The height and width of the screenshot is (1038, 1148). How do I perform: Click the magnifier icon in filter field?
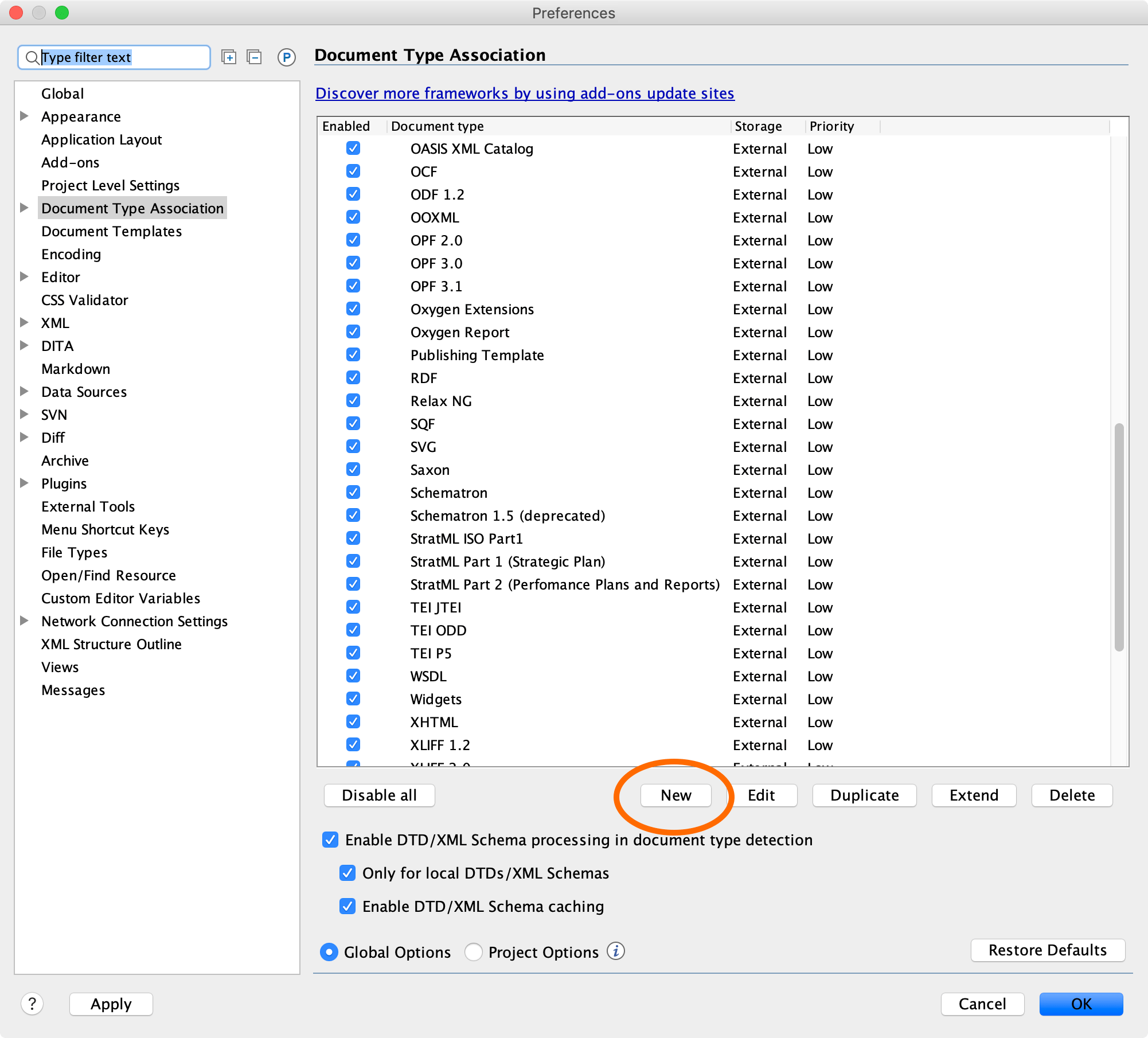(33, 57)
